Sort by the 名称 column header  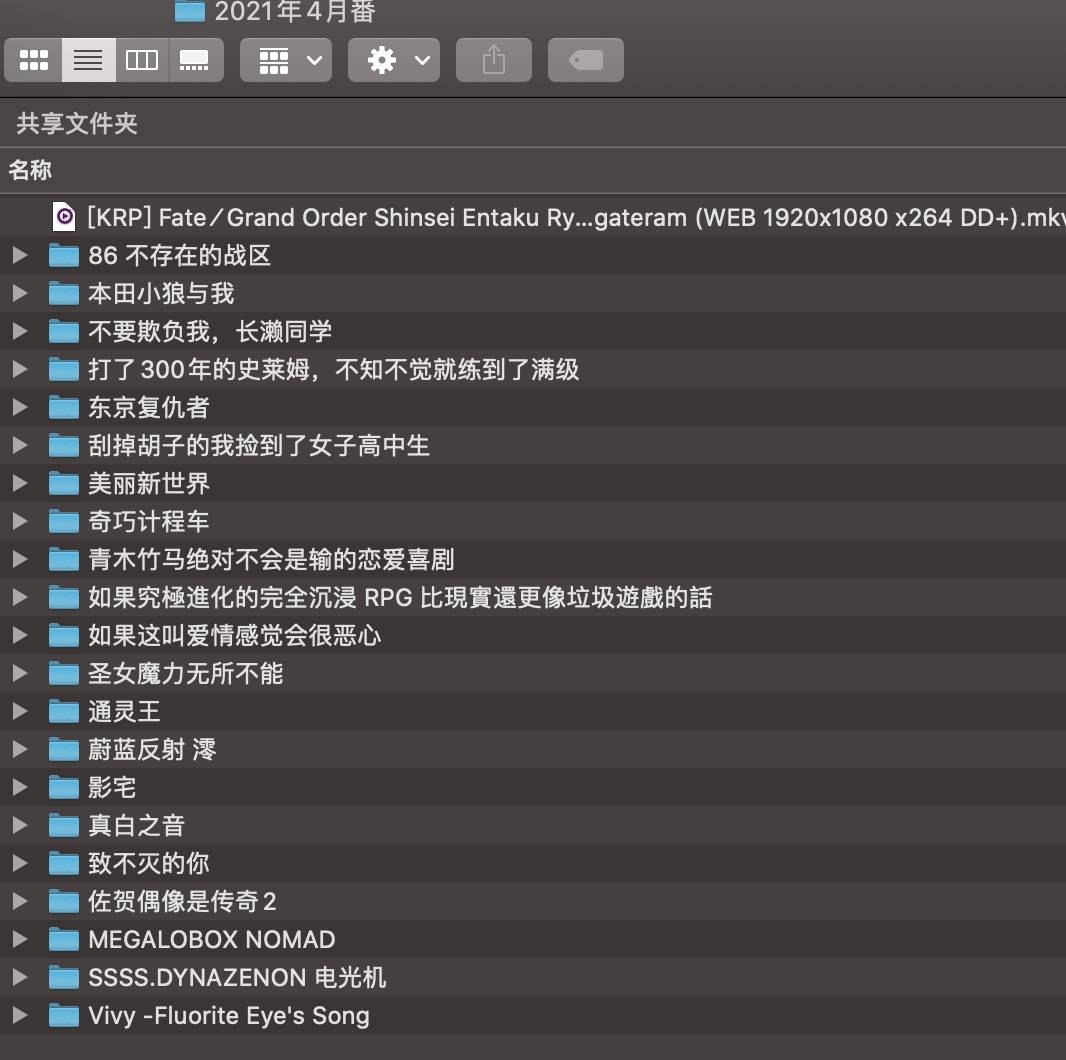[30, 170]
